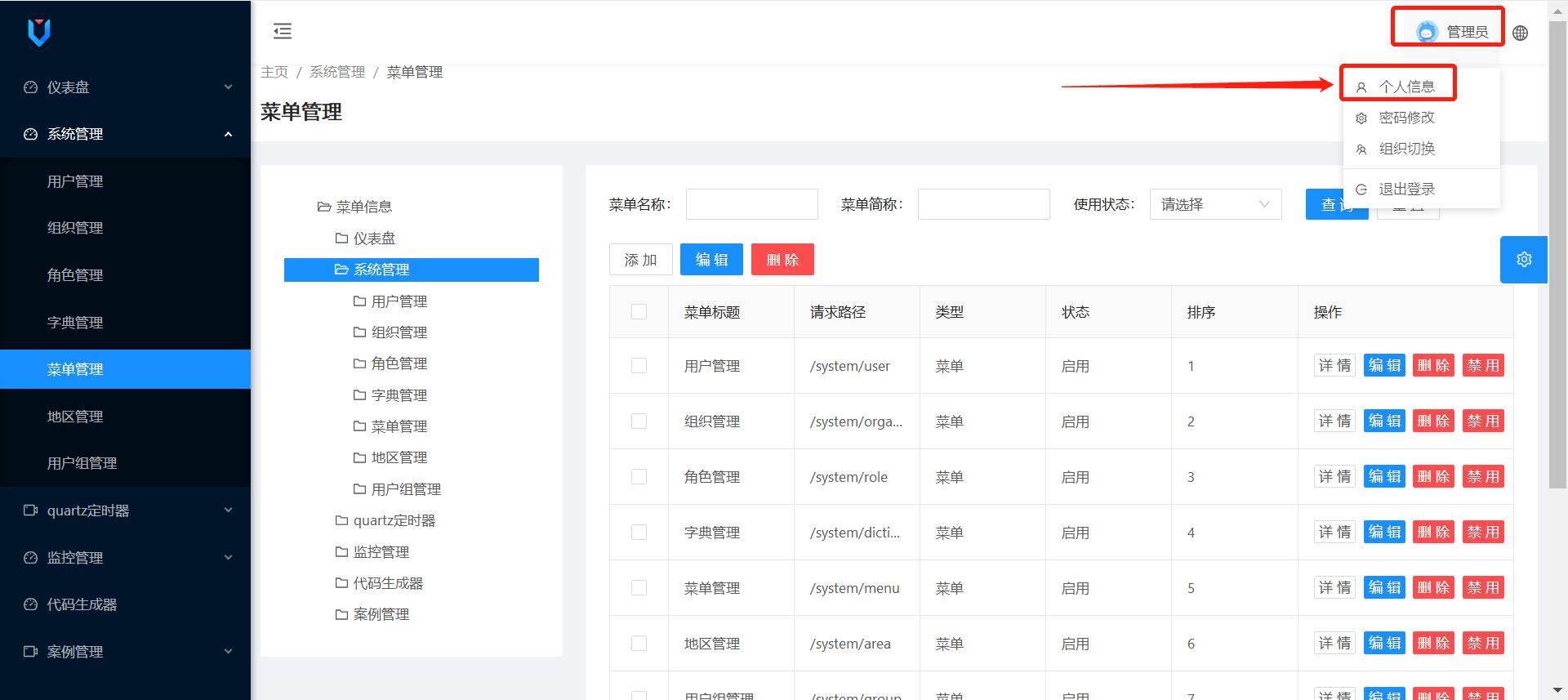Viewport: 1568px width, 700px height.
Task: Collapse the 系统管理 sidebar menu chevron
Action: [x=229, y=134]
